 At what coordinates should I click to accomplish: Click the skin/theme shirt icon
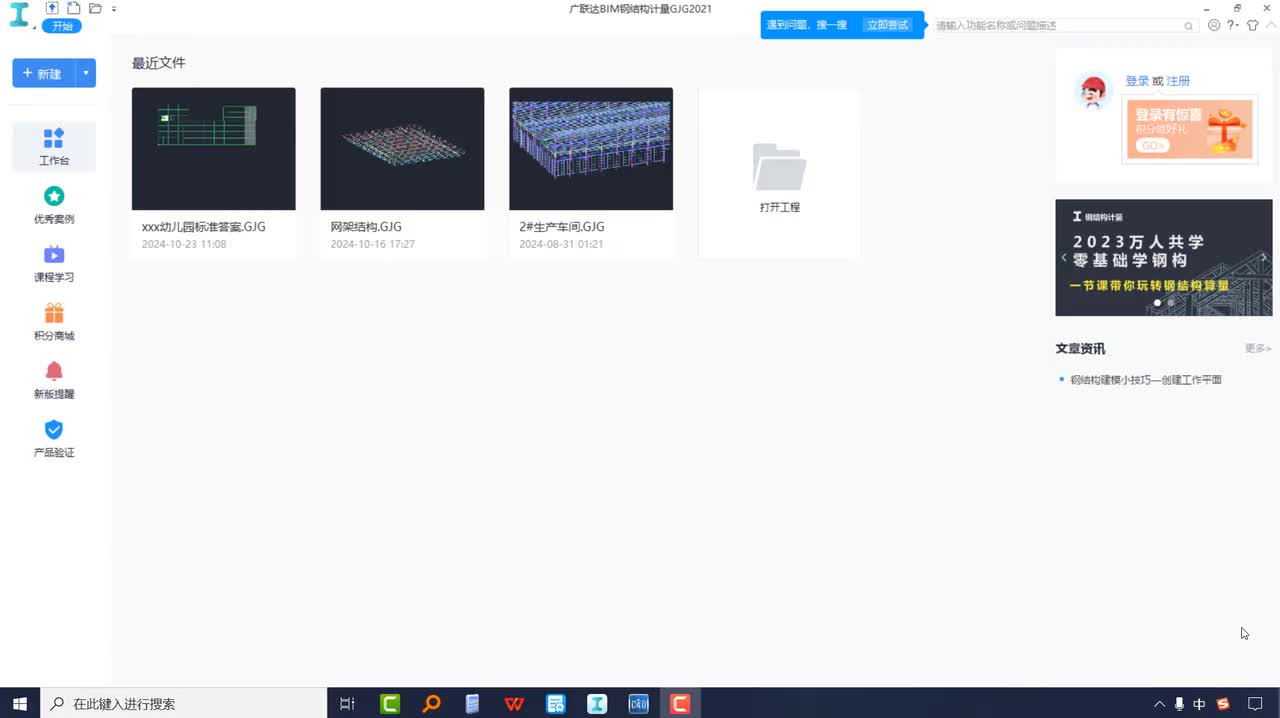coord(1252,25)
